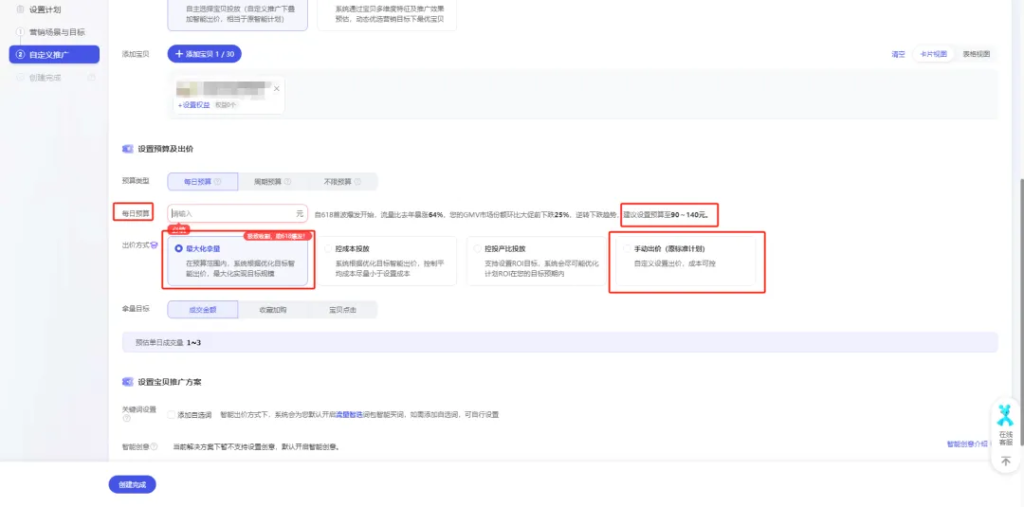Open 在线客服 chat widget

click(1006, 424)
